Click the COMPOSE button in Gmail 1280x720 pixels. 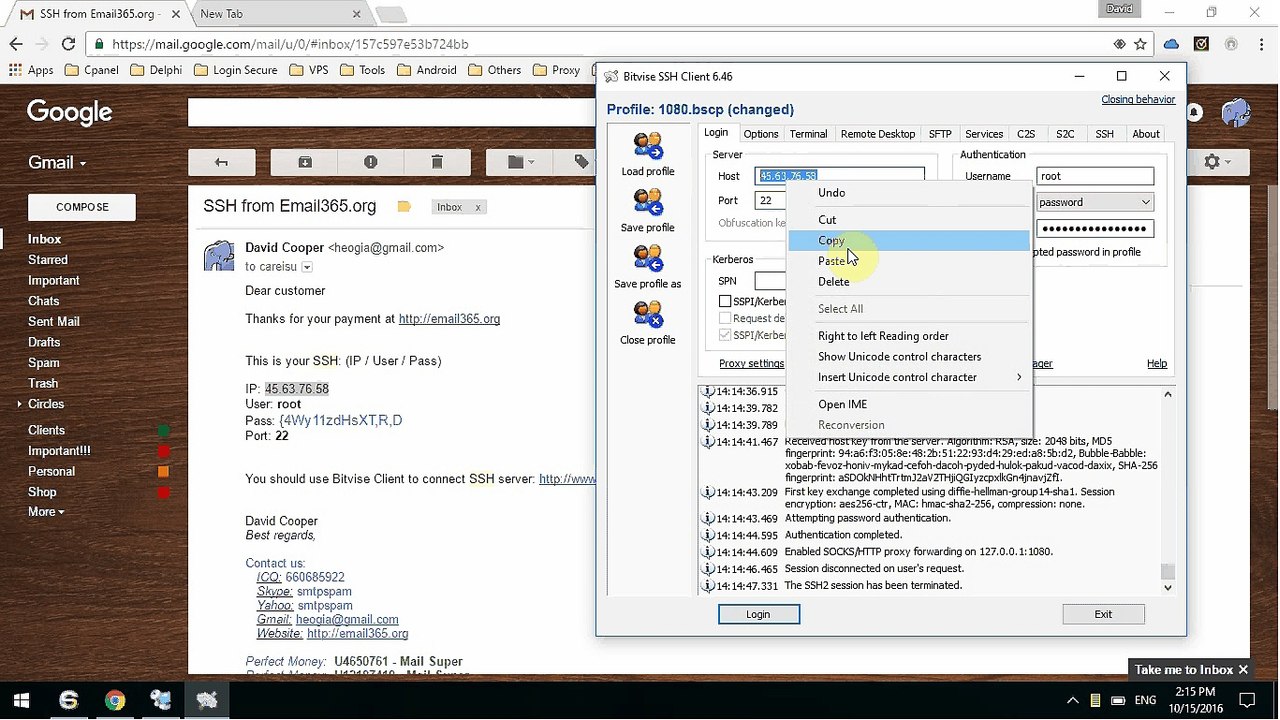82,207
